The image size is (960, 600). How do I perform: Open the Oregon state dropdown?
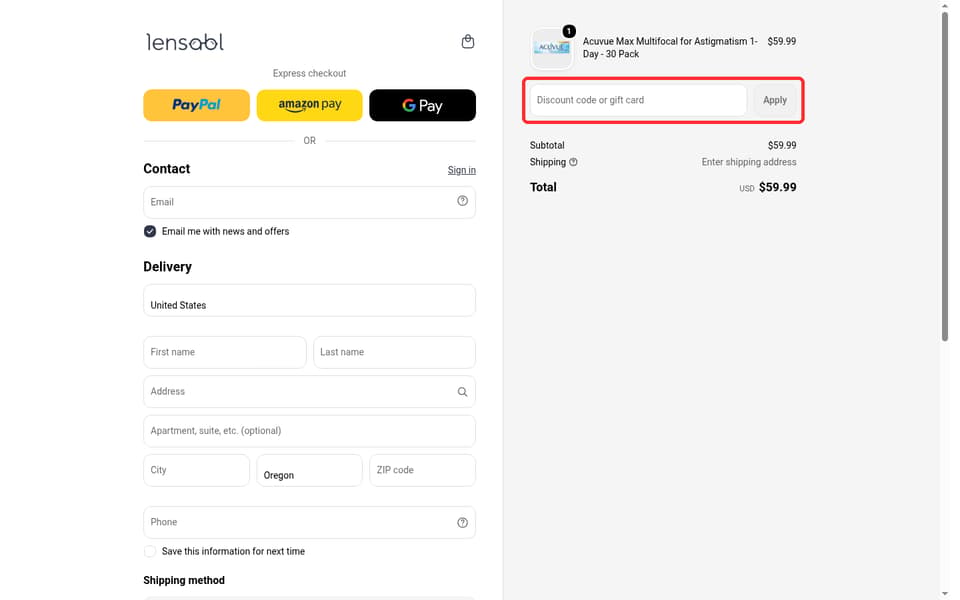pyautogui.click(x=309, y=470)
